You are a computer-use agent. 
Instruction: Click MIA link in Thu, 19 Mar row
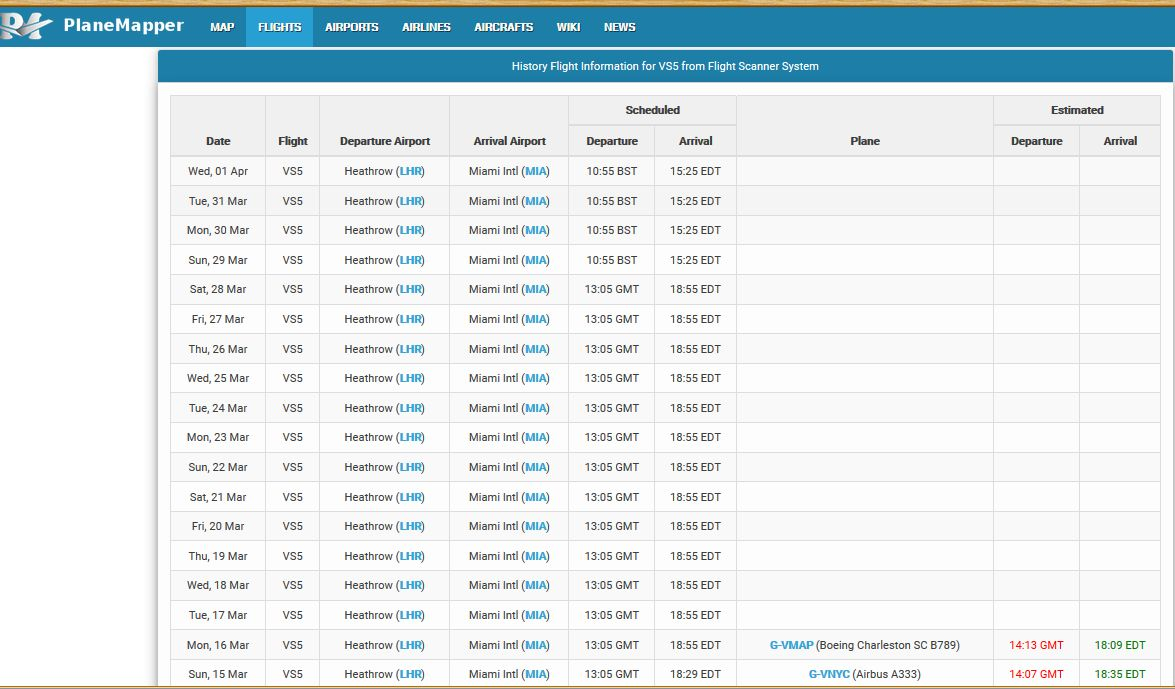point(536,556)
